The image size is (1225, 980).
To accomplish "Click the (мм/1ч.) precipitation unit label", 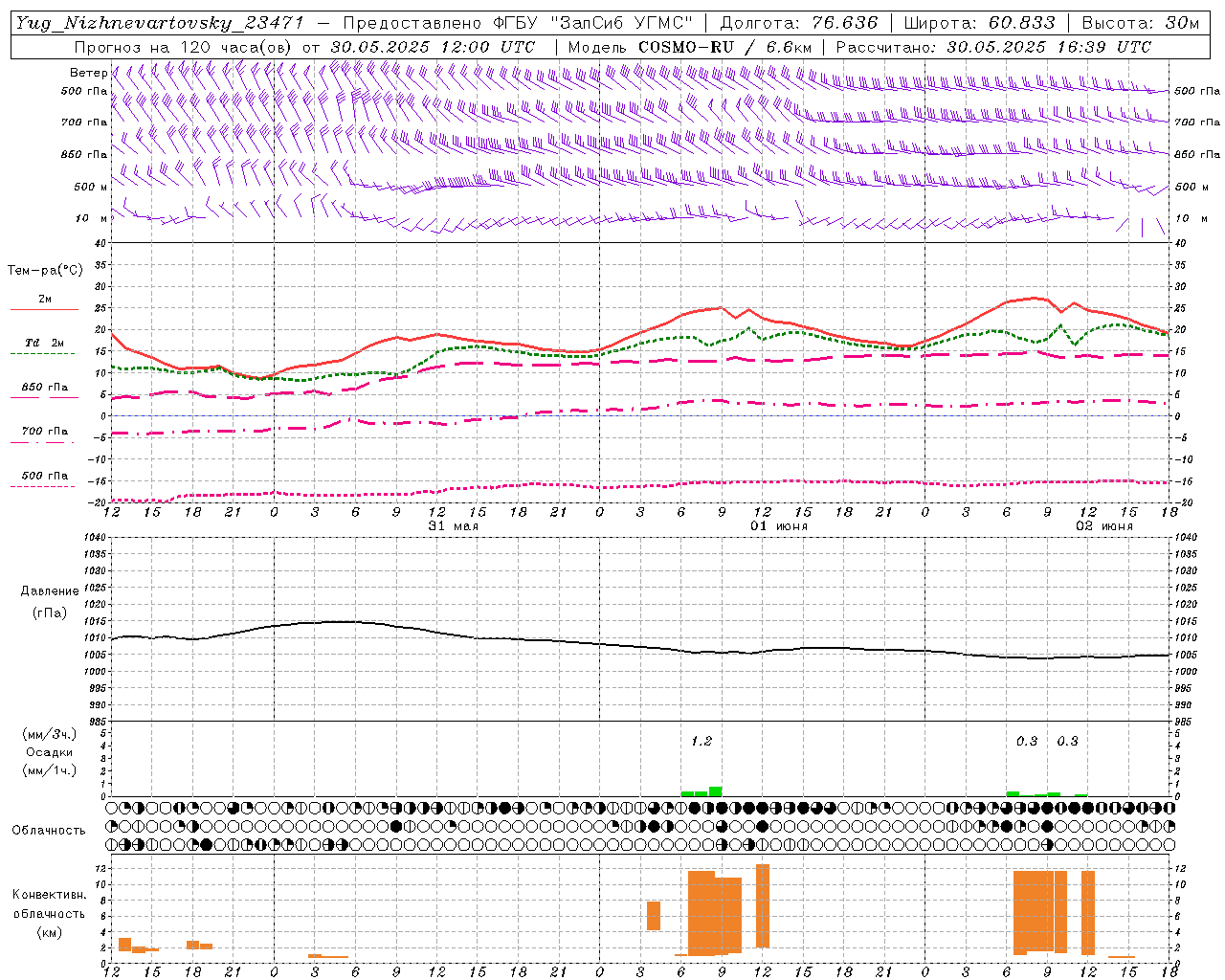I will (x=50, y=770).
